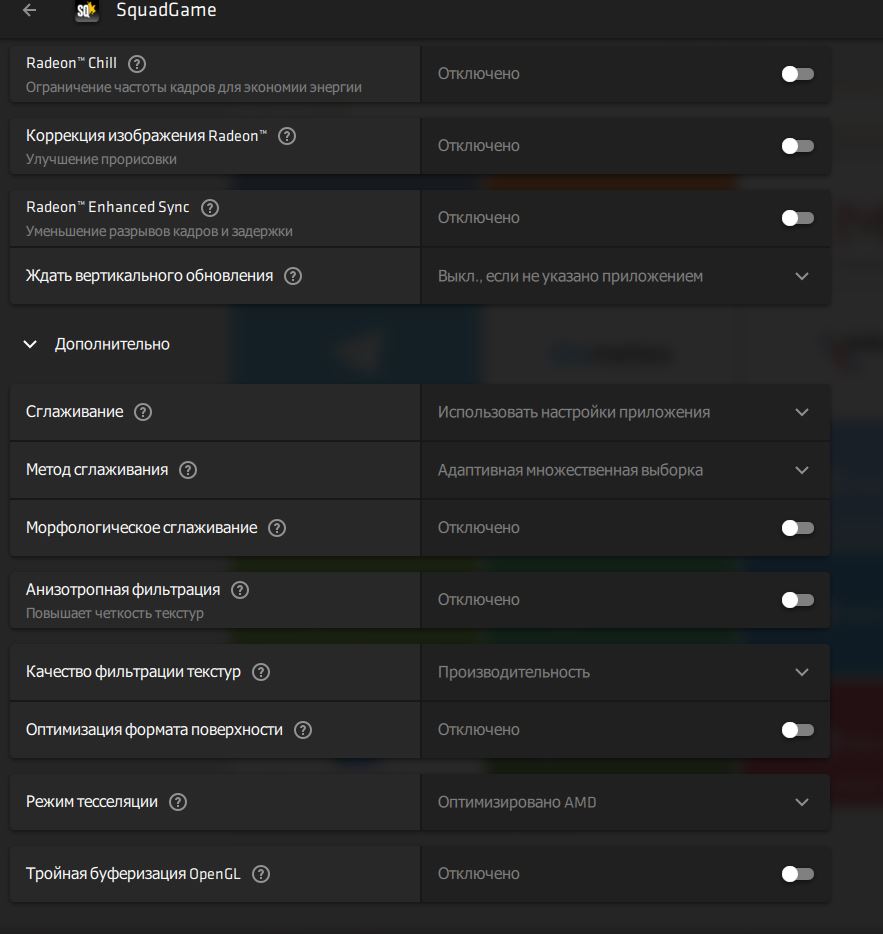Click 'Улучшение прорисовки' description
883x934 pixels.
[x=101, y=159]
